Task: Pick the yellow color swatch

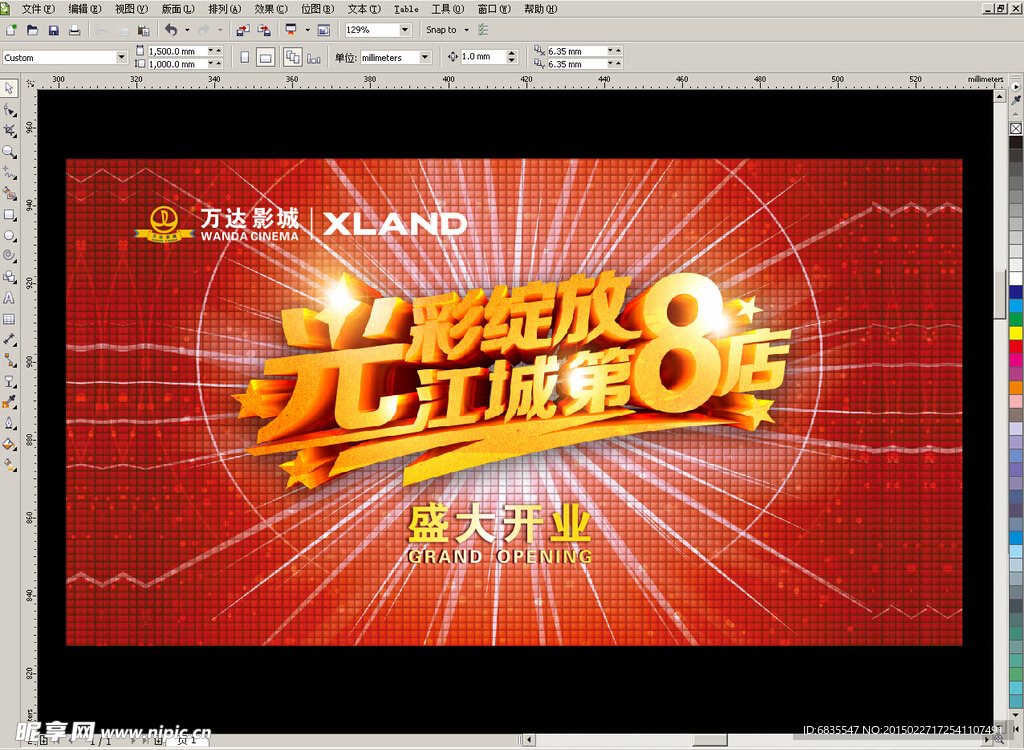Action: click(x=1016, y=333)
